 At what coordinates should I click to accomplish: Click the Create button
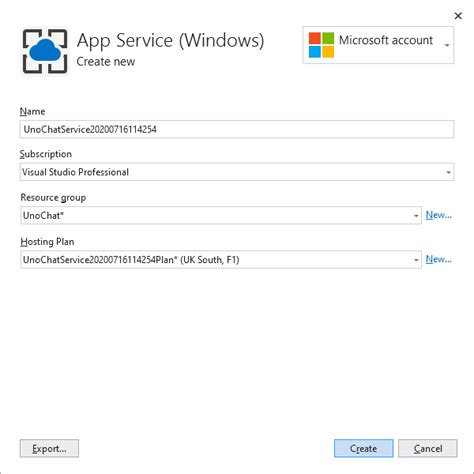pos(364,448)
